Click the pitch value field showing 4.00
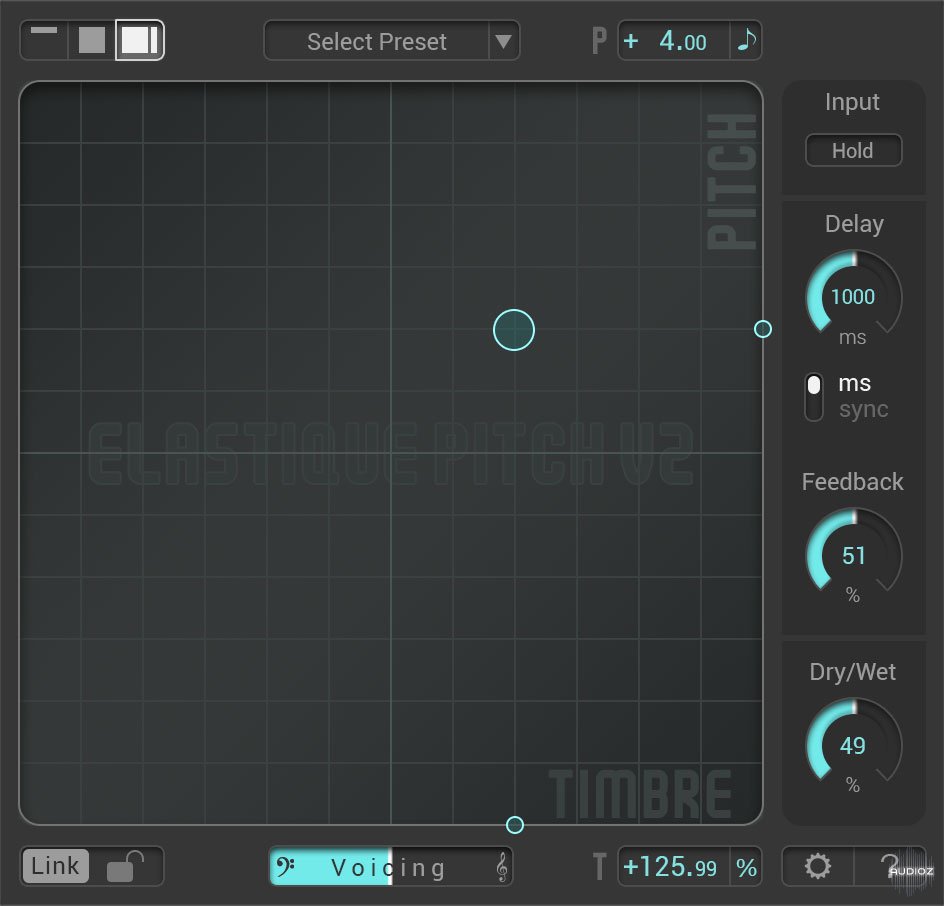This screenshot has height=906, width=944. click(675, 41)
